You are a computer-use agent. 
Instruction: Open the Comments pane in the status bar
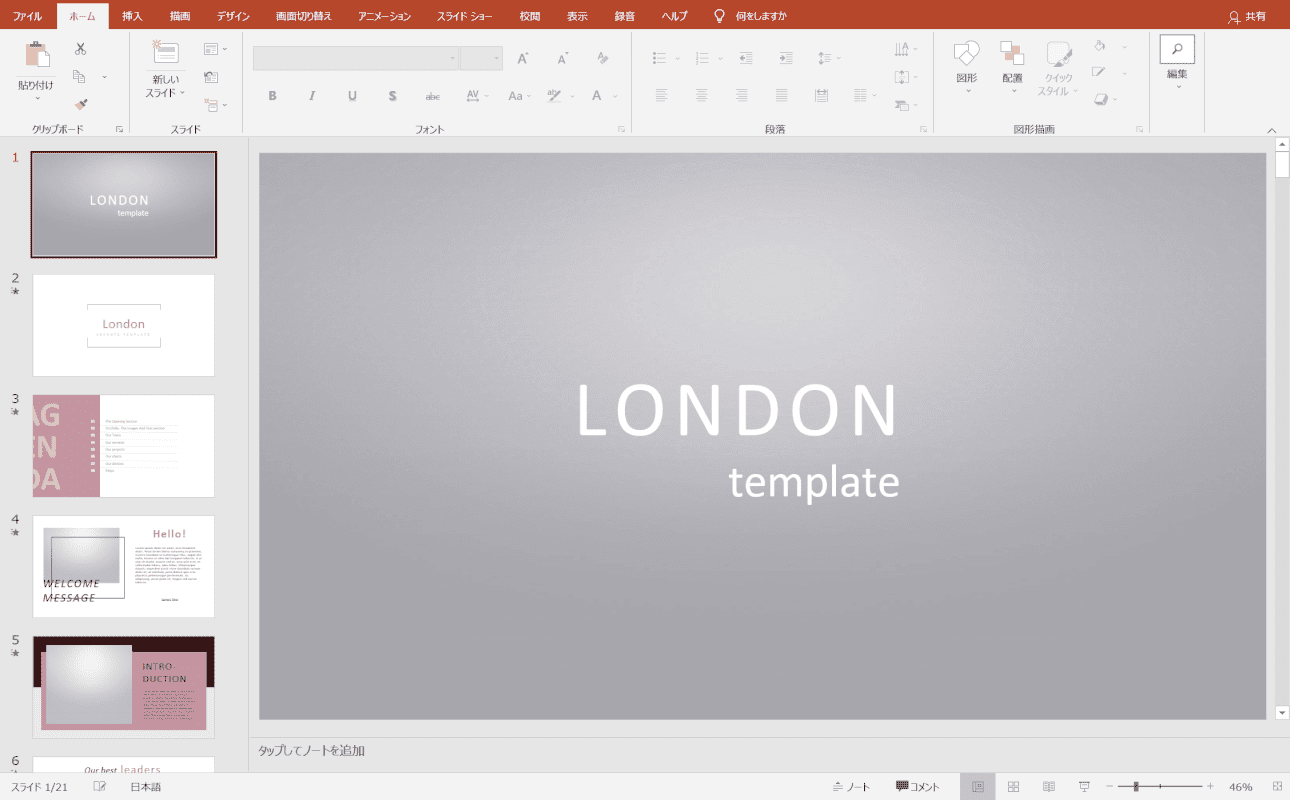(x=918, y=787)
